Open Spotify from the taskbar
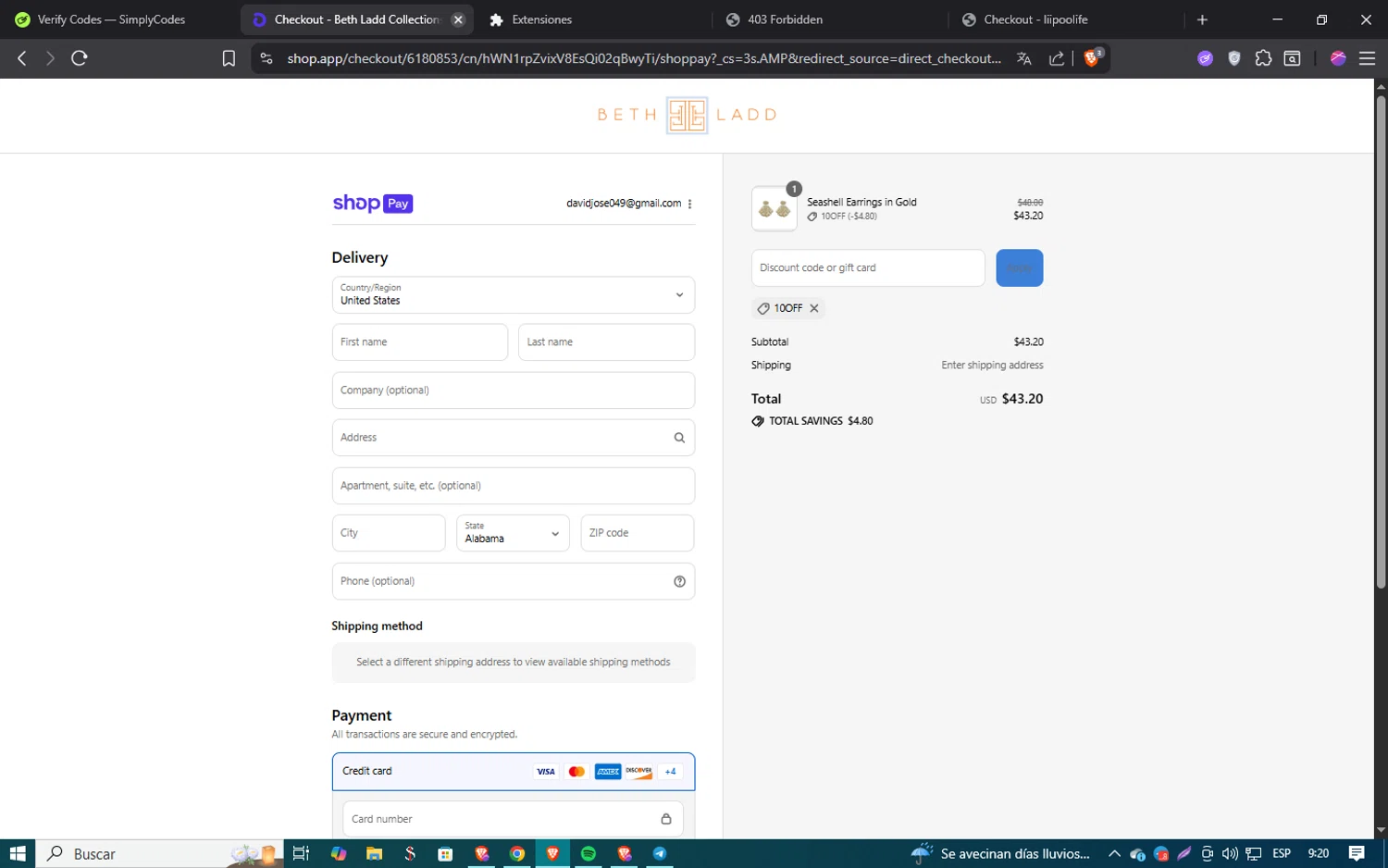Viewport: 1388px width, 868px height. pos(589,853)
